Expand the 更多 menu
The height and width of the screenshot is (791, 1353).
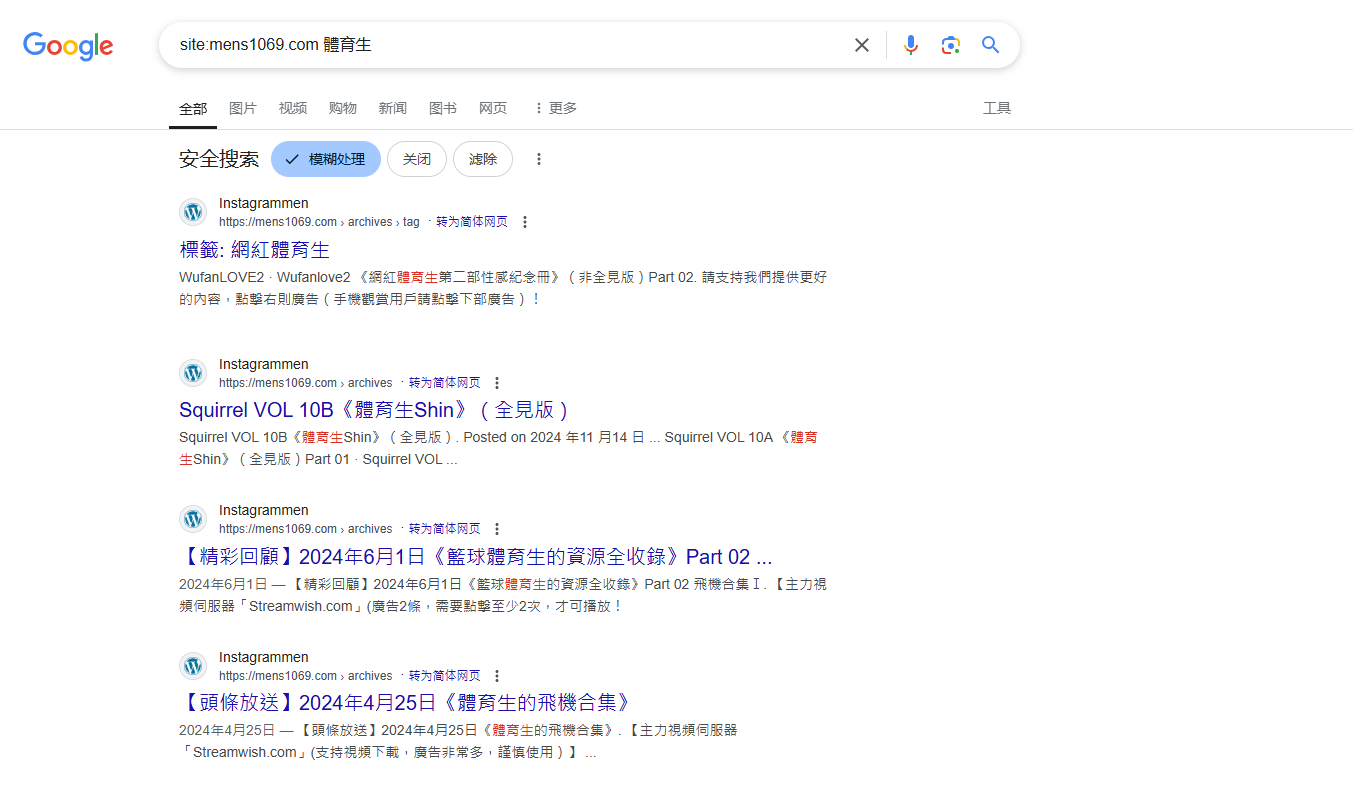[555, 108]
